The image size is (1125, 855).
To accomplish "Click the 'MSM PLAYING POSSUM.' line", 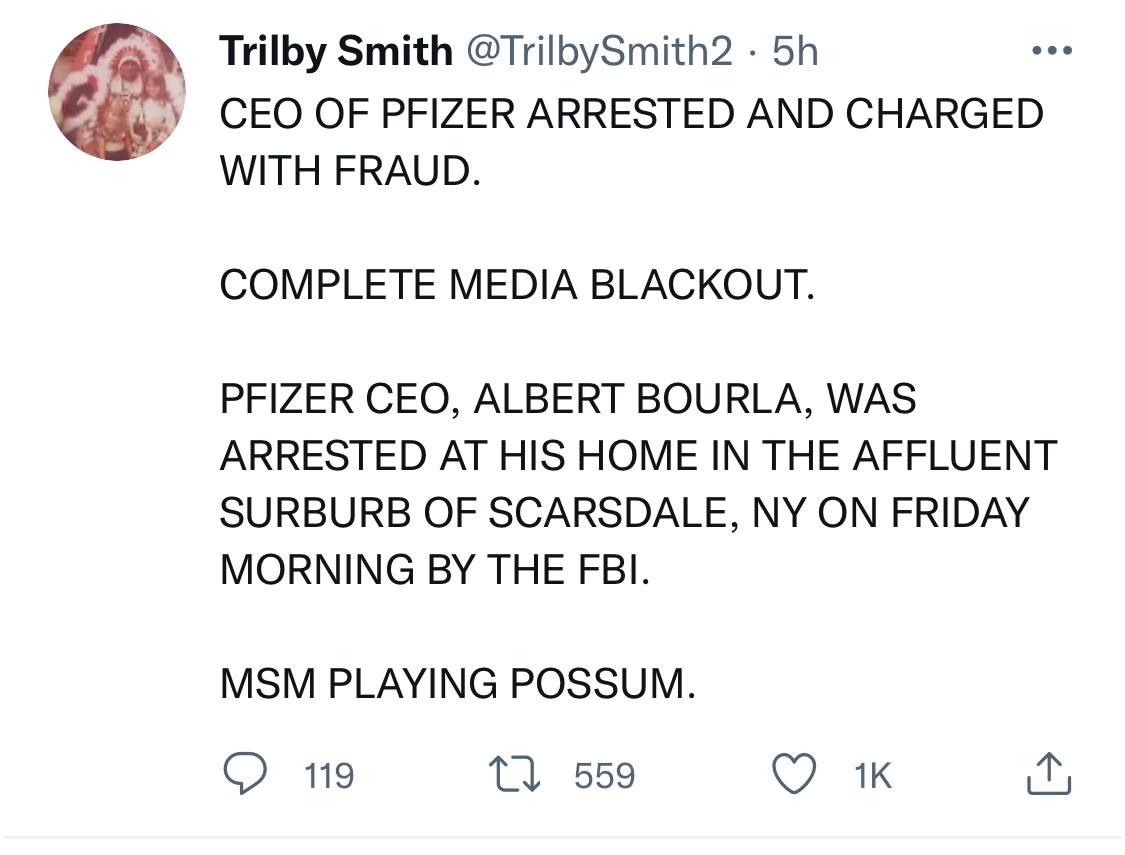I will (455, 684).
